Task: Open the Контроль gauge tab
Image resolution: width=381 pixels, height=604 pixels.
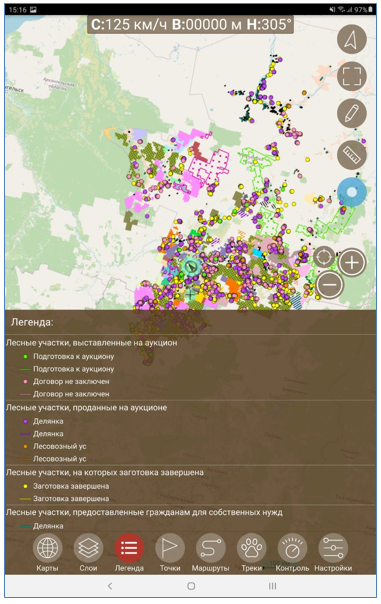Action: click(x=292, y=552)
